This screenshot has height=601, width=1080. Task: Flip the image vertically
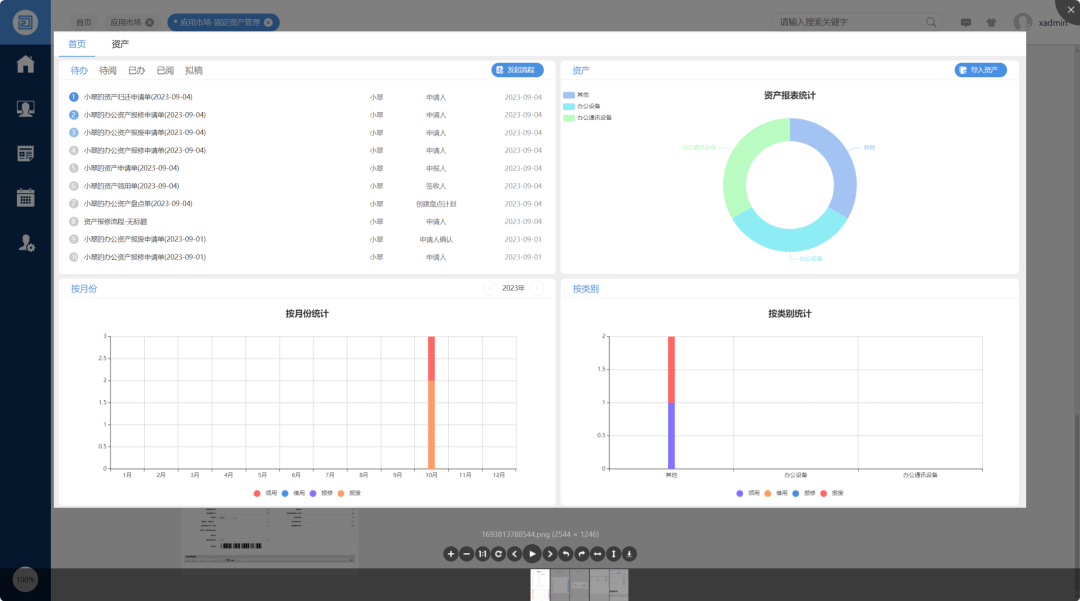613,553
